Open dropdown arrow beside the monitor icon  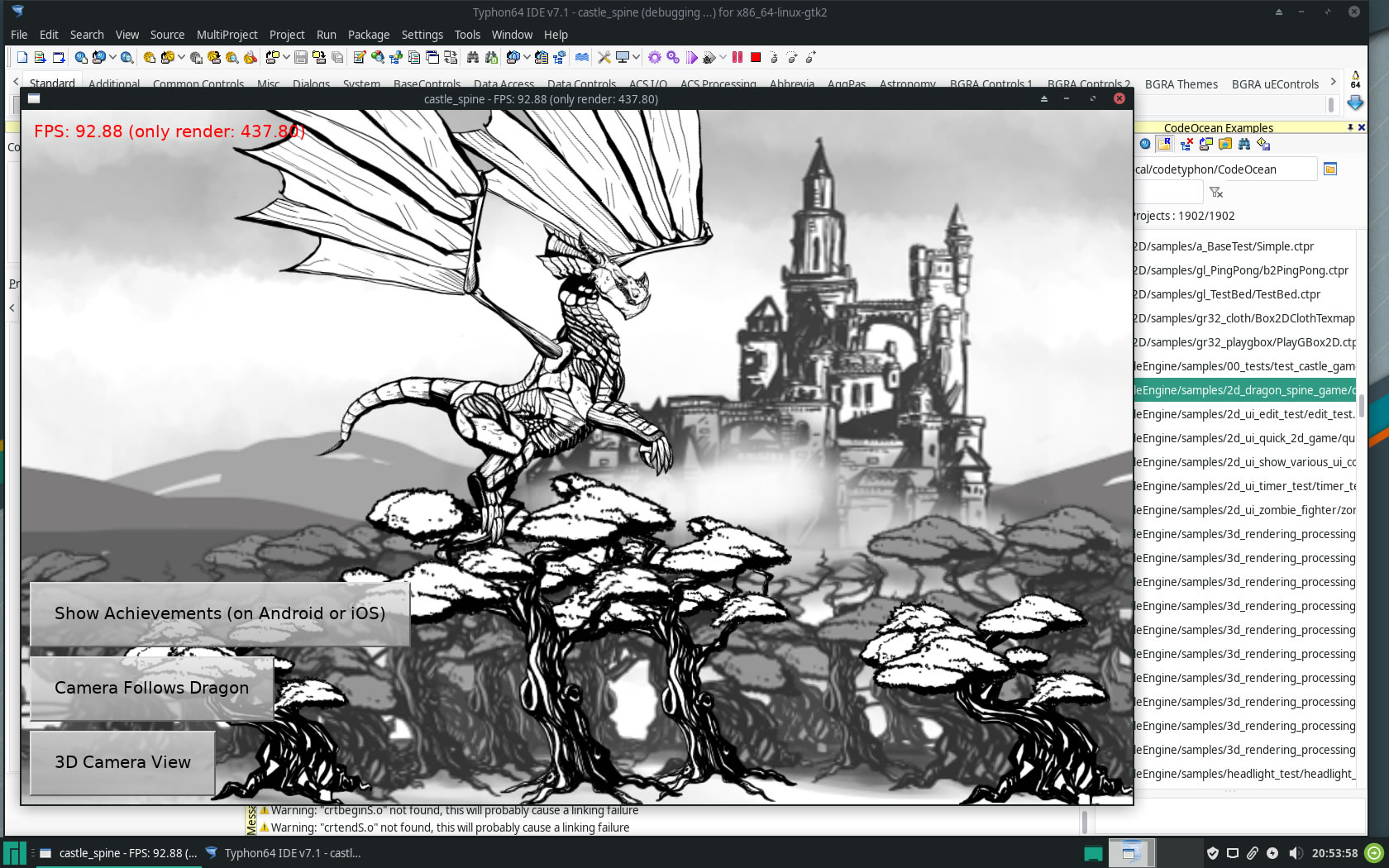click(636, 57)
